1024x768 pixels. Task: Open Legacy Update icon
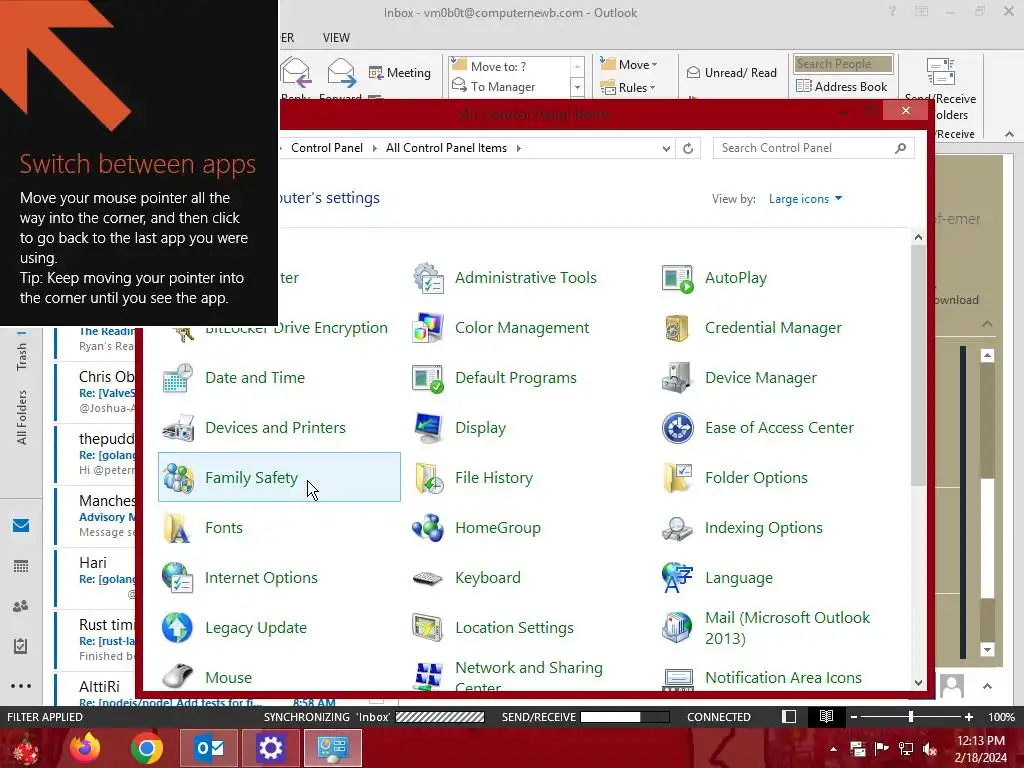pyautogui.click(x=178, y=628)
